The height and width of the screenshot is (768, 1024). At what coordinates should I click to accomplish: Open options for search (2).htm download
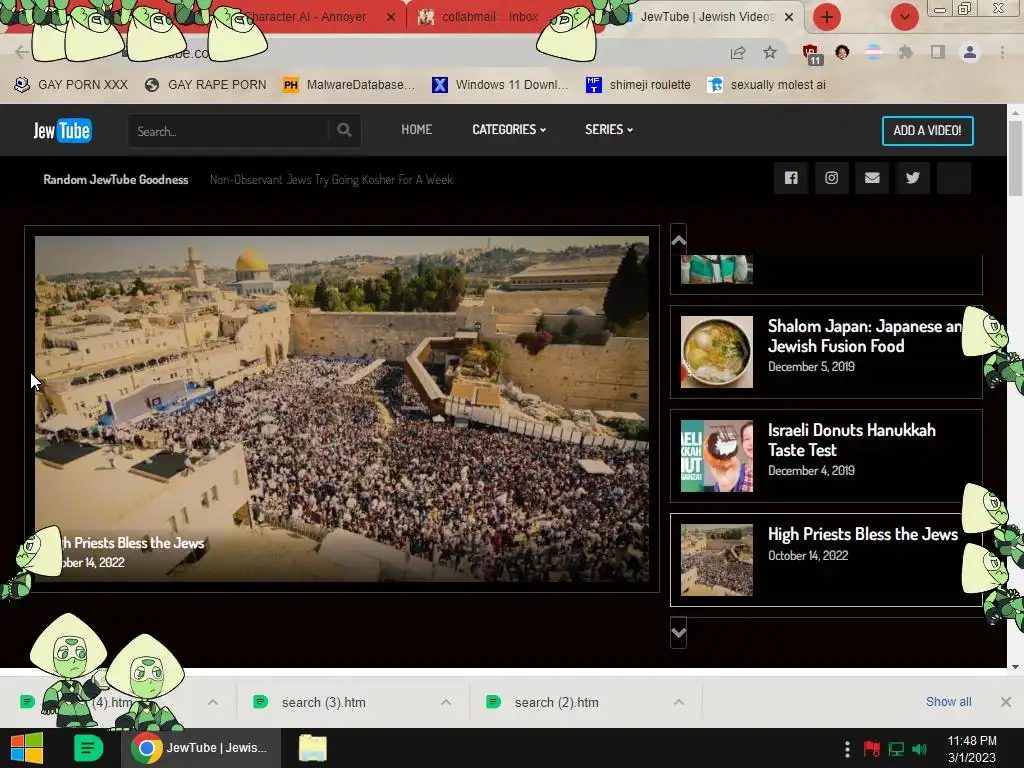pos(679,702)
